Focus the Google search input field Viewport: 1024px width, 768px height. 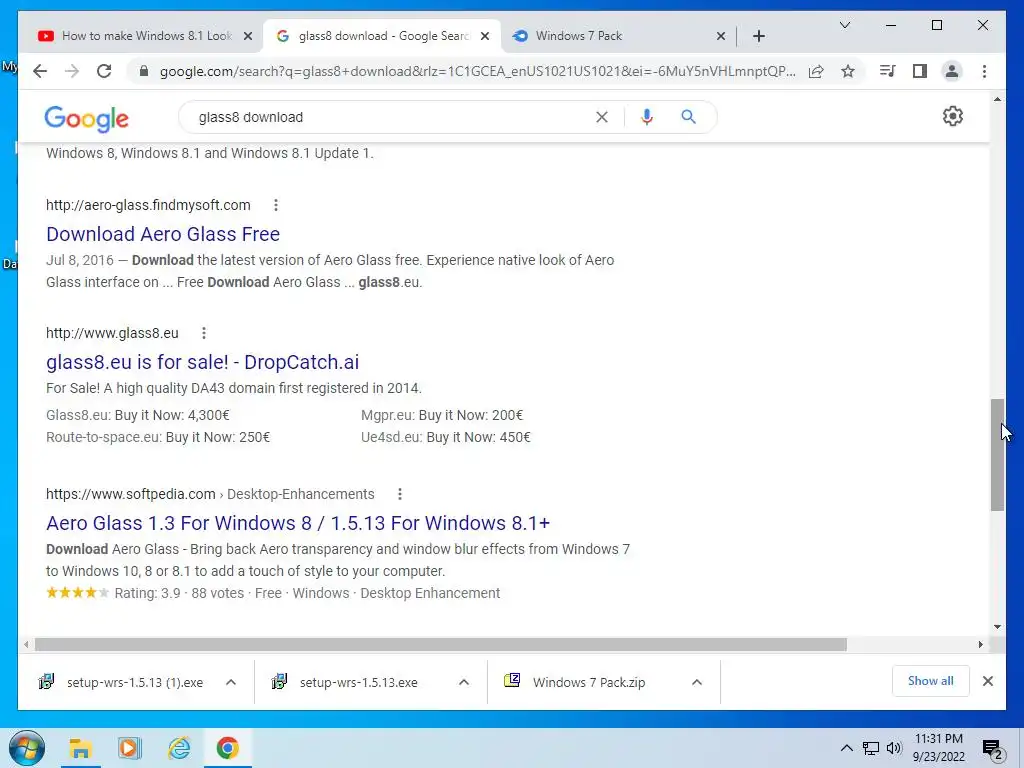click(392, 117)
